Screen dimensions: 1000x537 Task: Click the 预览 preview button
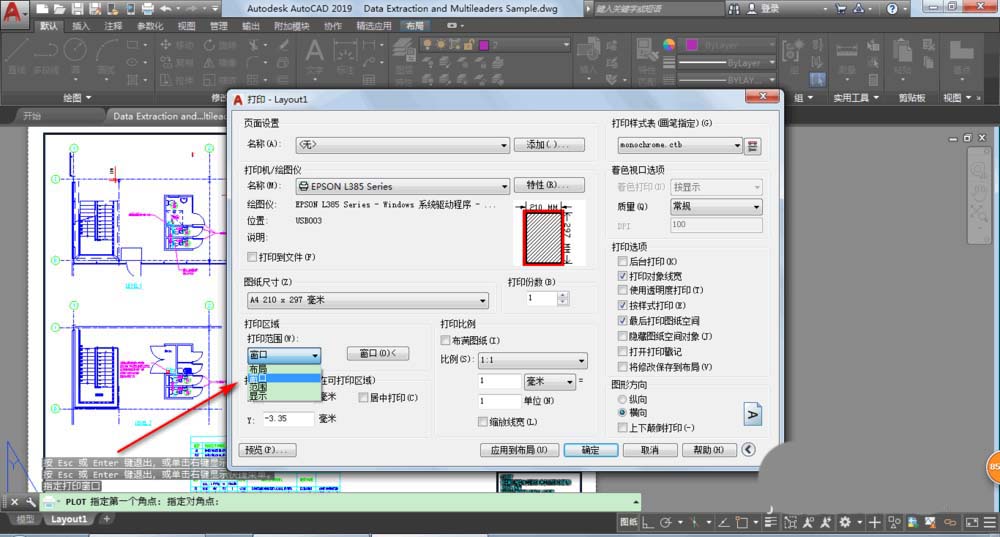click(x=268, y=450)
